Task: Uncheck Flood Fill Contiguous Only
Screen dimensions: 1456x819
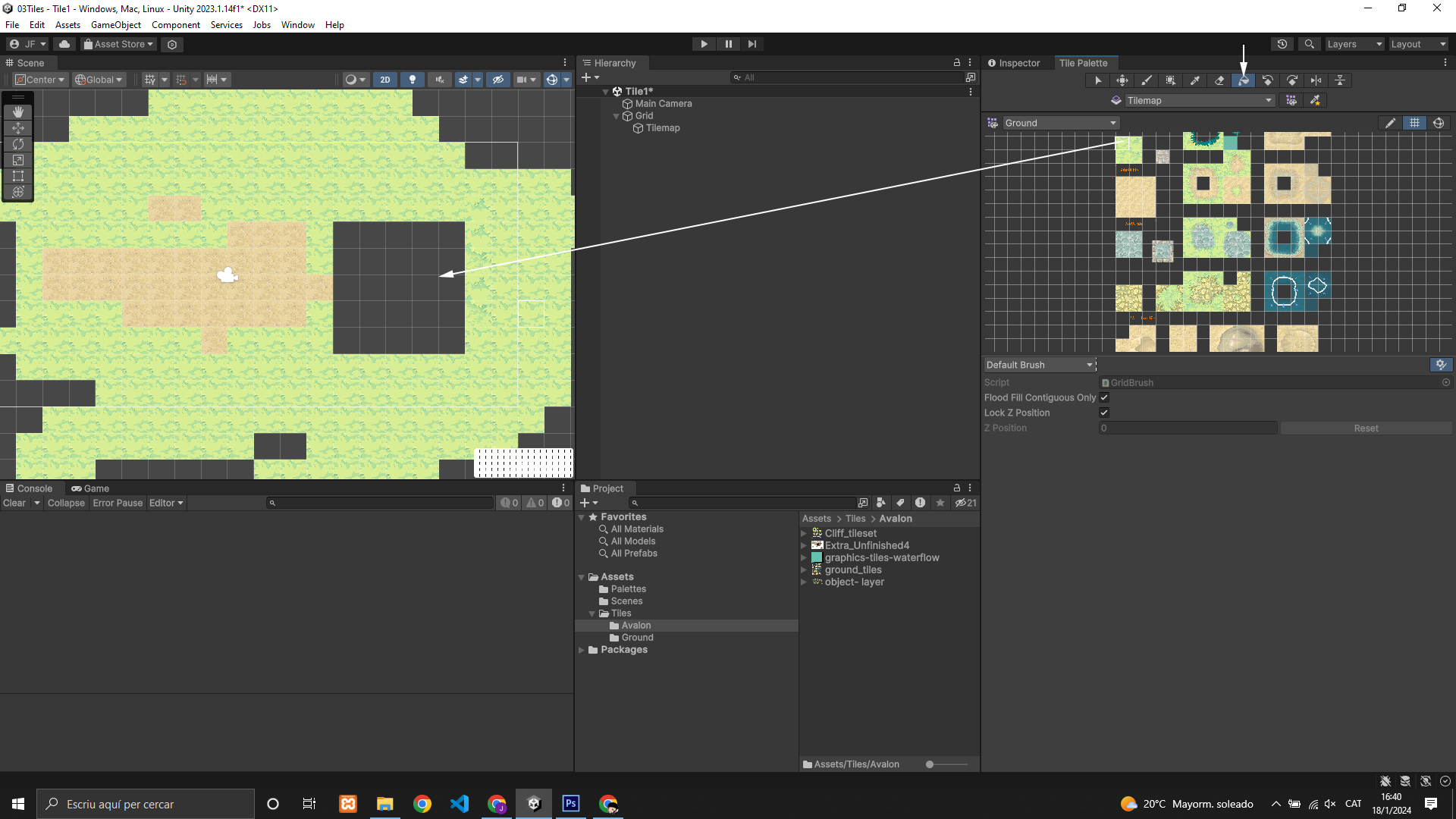Action: click(1104, 397)
